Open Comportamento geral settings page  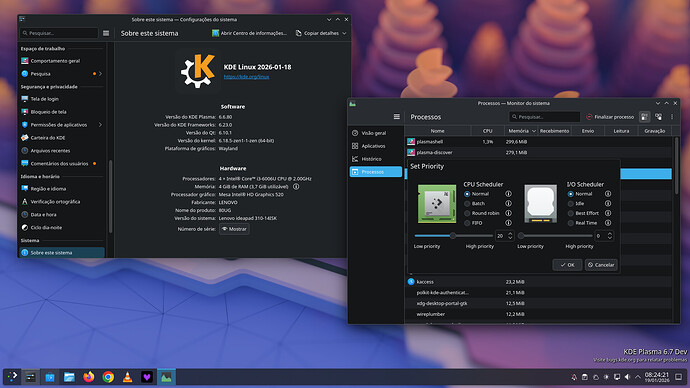(x=62, y=61)
